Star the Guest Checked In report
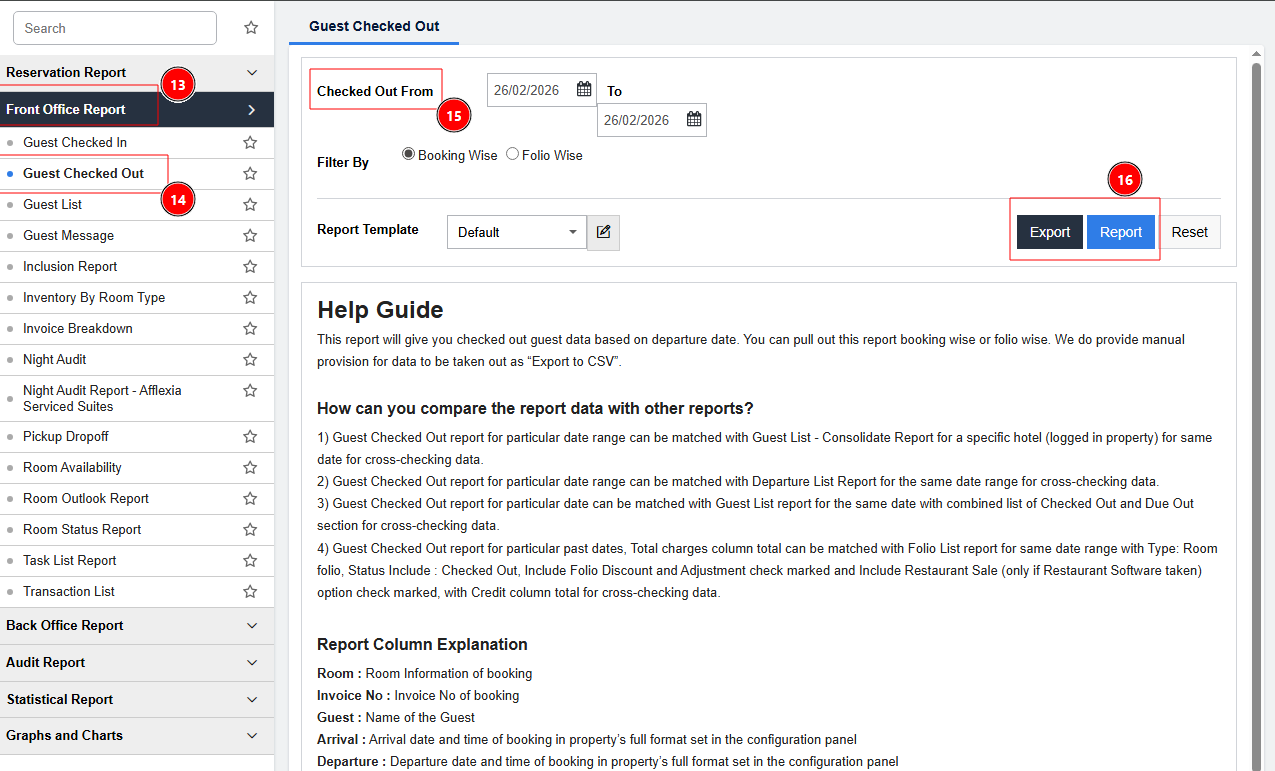 click(250, 143)
